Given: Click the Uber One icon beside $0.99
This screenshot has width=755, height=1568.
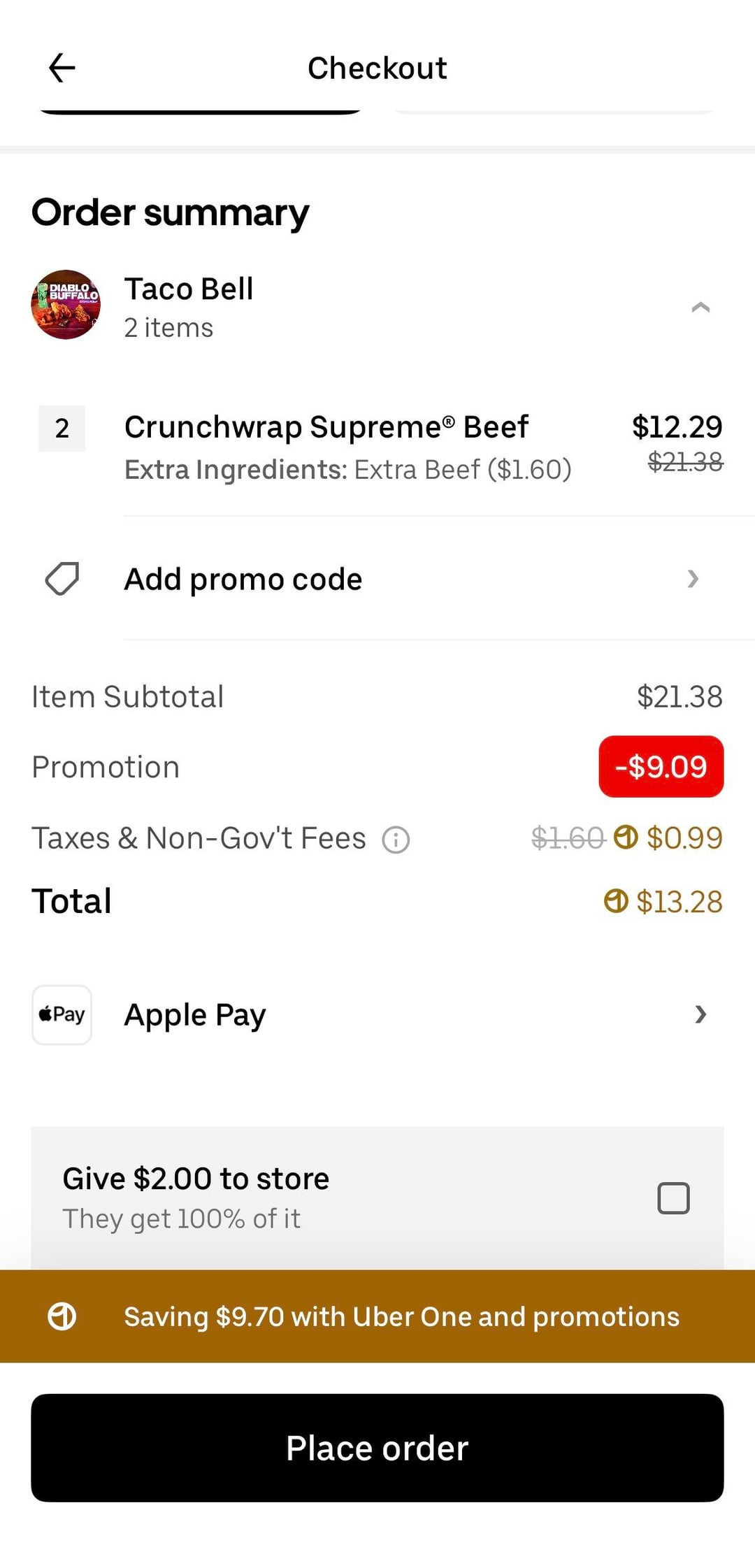Looking at the screenshot, I should point(626,837).
